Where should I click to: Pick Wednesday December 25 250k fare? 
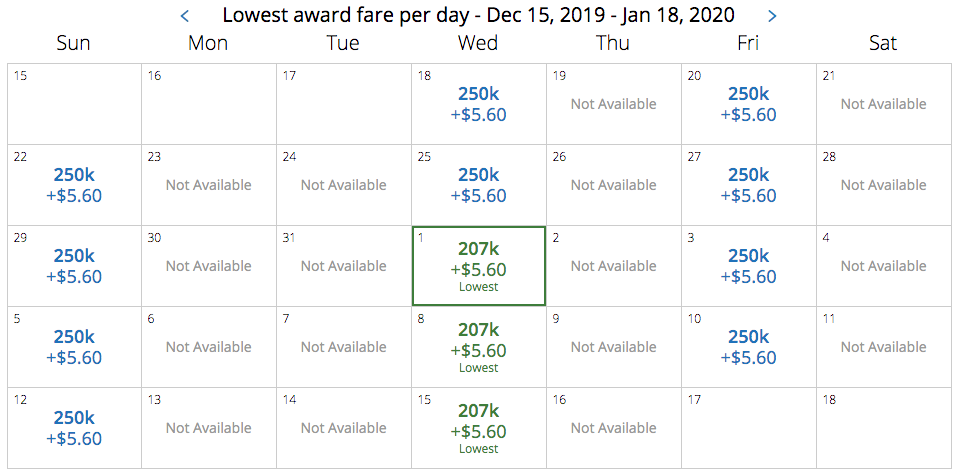tap(478, 185)
